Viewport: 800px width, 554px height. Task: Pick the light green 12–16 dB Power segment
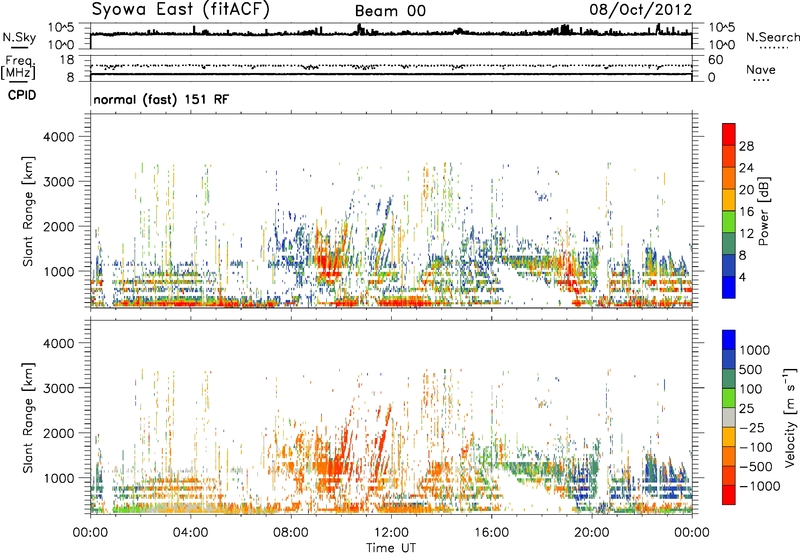tap(729, 222)
